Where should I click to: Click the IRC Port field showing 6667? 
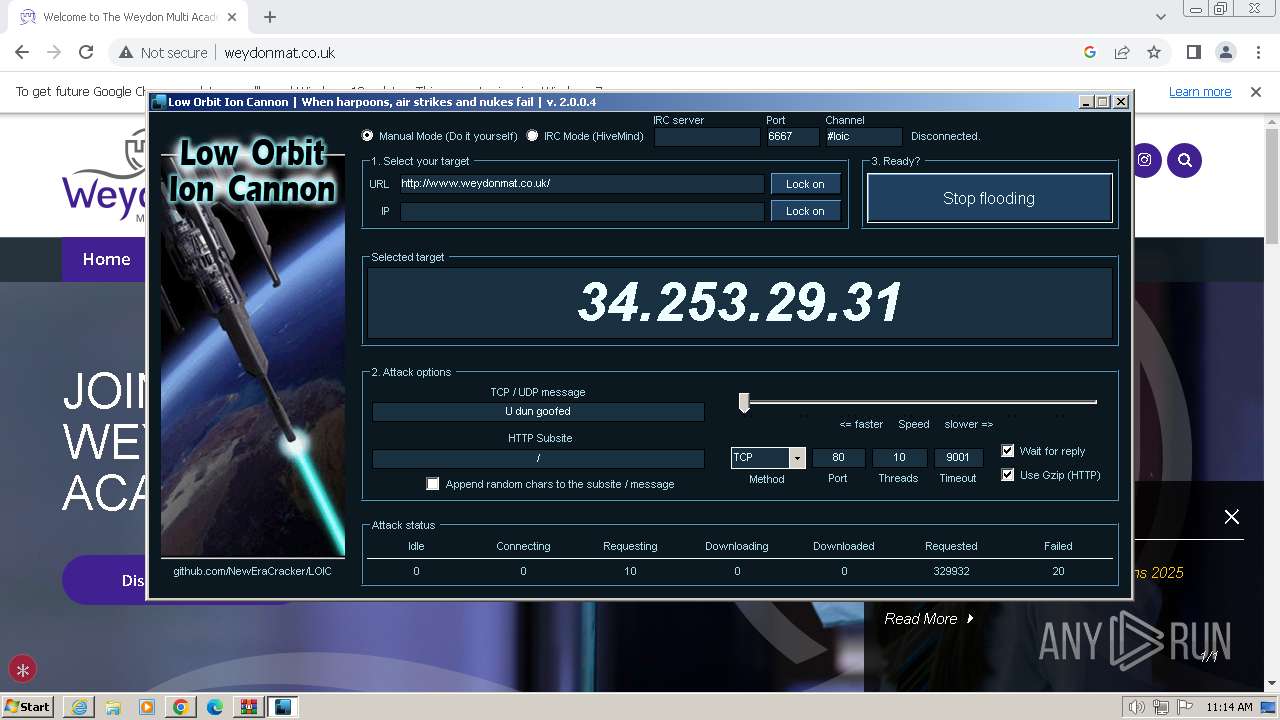point(792,137)
